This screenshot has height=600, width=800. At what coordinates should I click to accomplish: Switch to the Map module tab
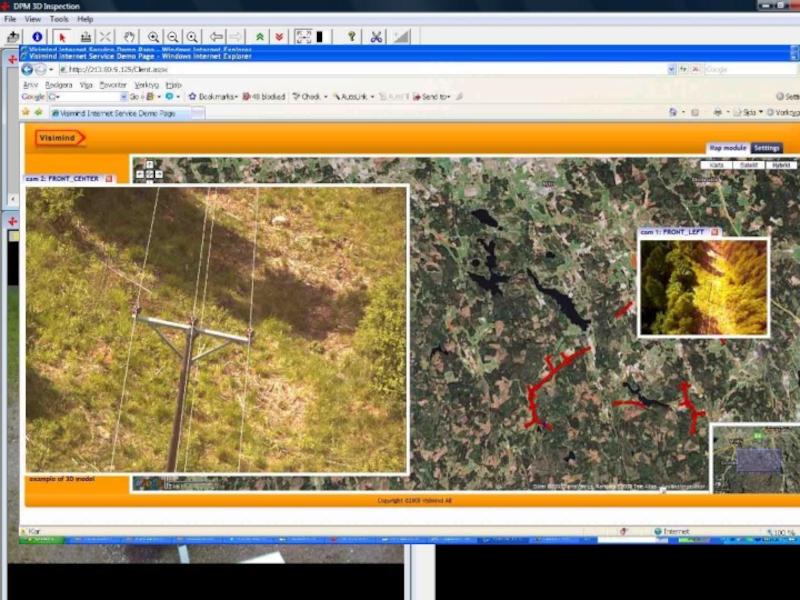(728, 147)
